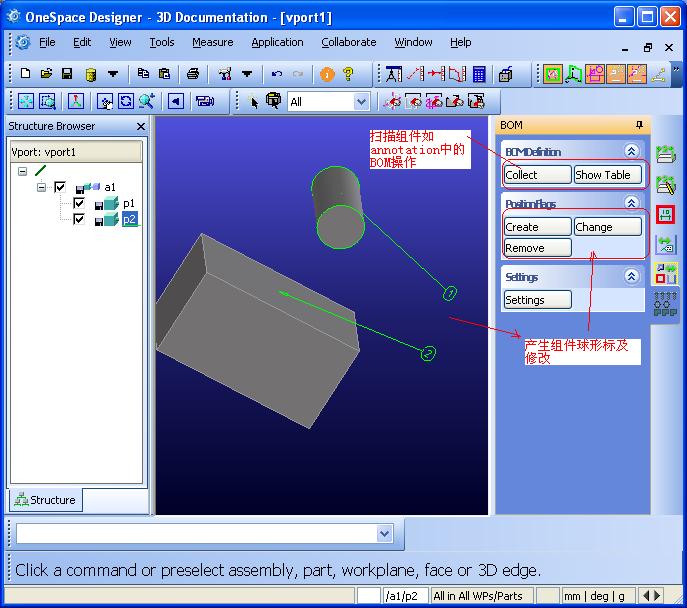
Task: Click the Create position flag button
Action: coord(538,227)
